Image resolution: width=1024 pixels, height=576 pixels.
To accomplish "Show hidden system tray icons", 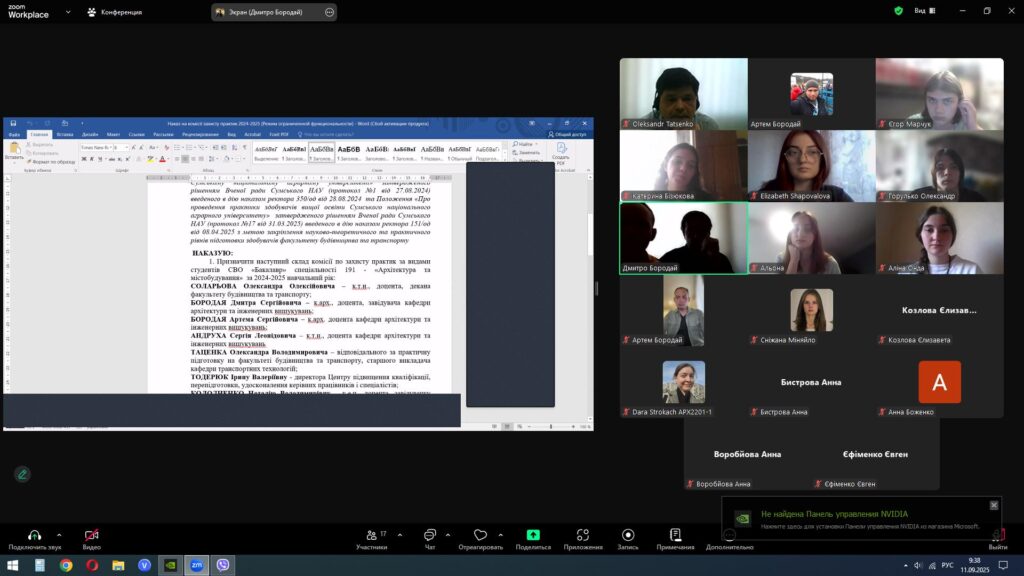I will 905,566.
